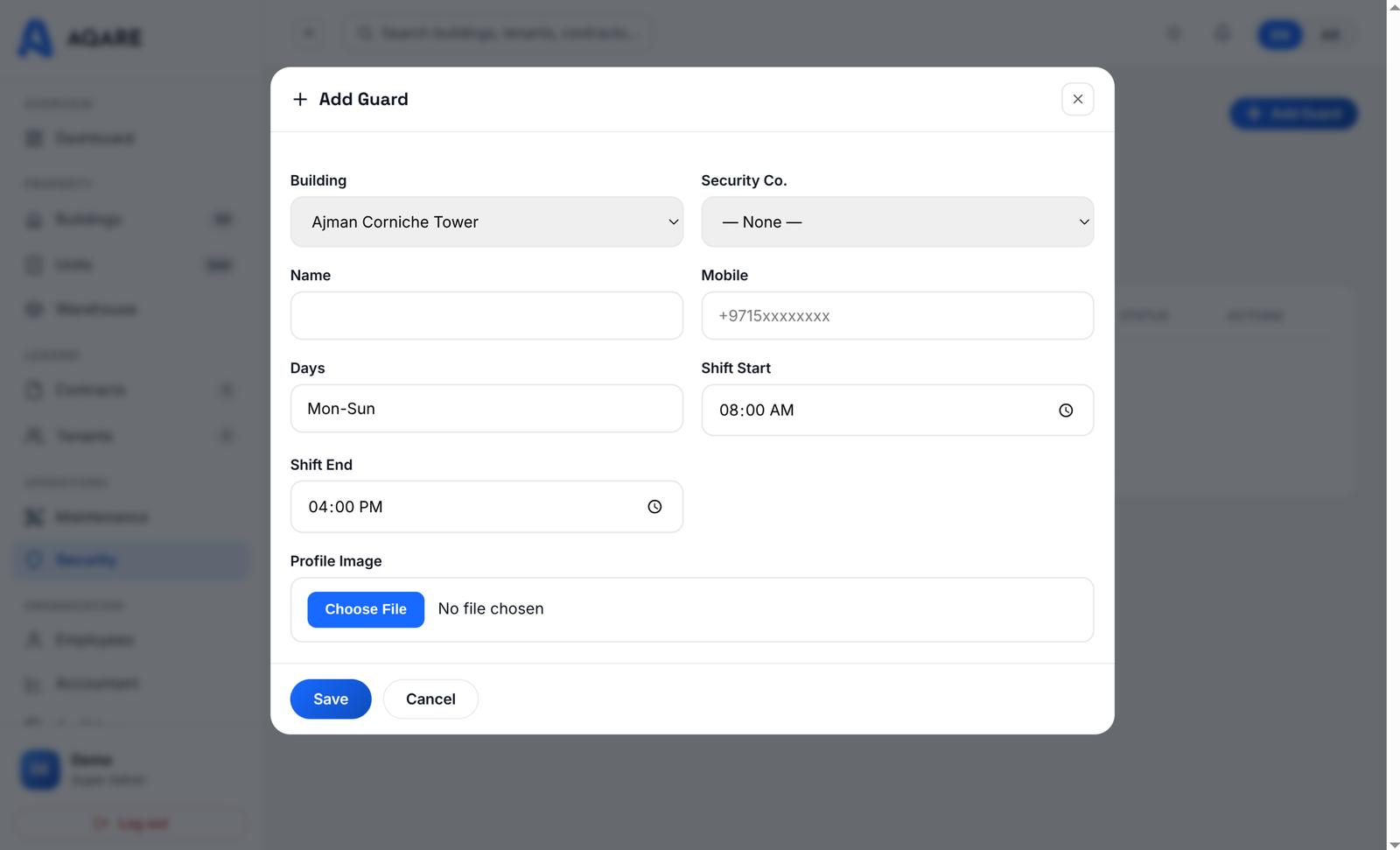Click Log out at the sidebar bottom
This screenshot has height=850, width=1400.
131,824
